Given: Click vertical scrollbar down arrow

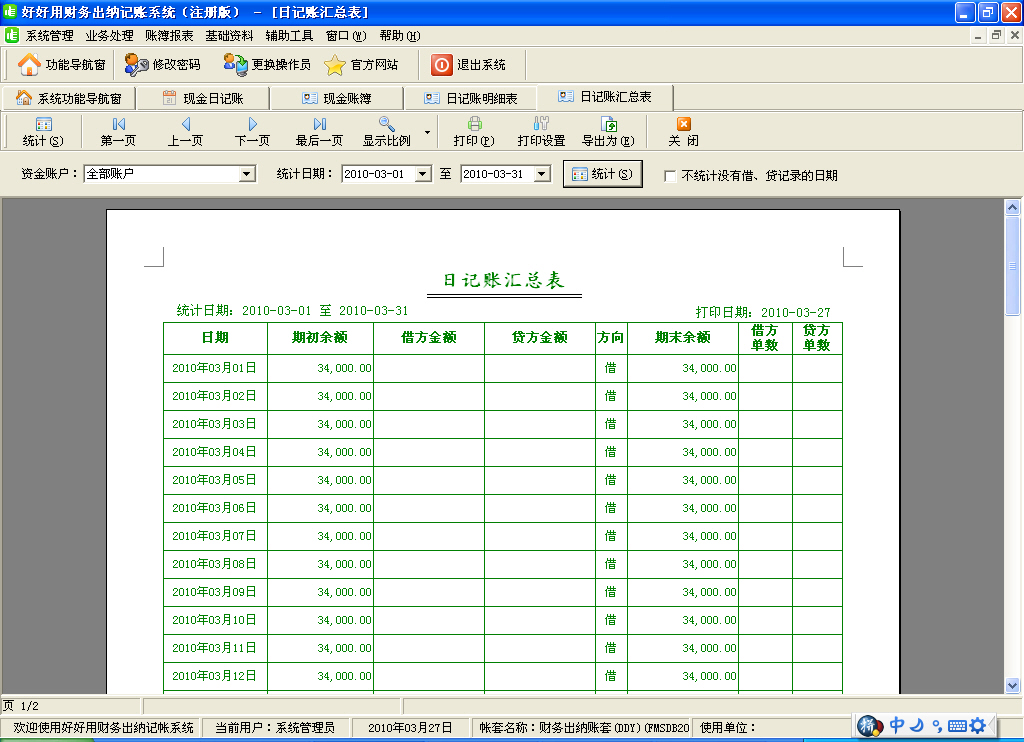Looking at the screenshot, I should [1012, 685].
